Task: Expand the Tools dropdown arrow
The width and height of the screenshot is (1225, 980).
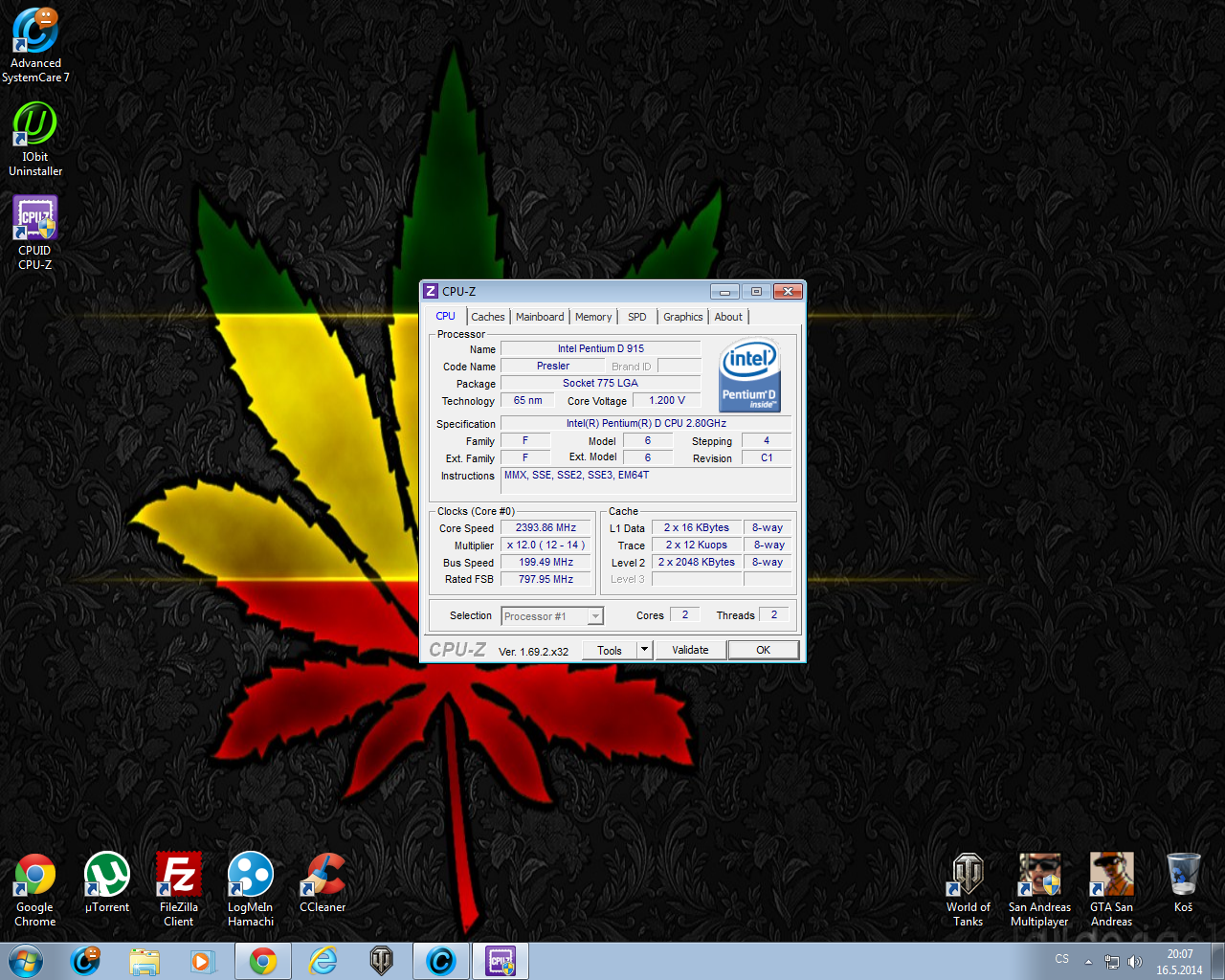Action: pos(644,650)
